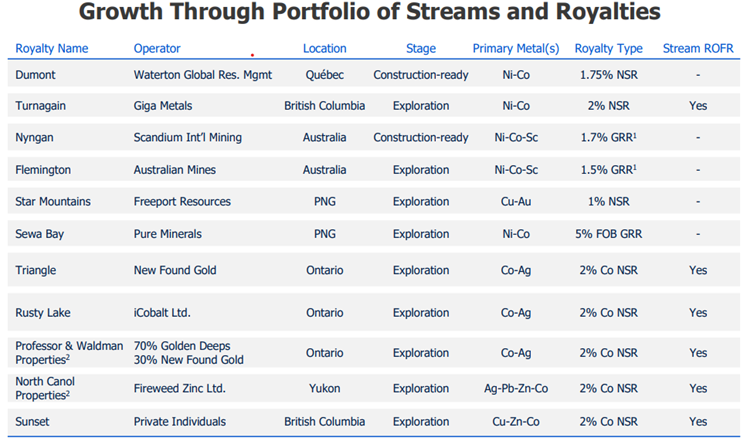754x441 pixels.
Task: Select the 1.75% NSR royalty type
Action: pyautogui.click(x=608, y=75)
